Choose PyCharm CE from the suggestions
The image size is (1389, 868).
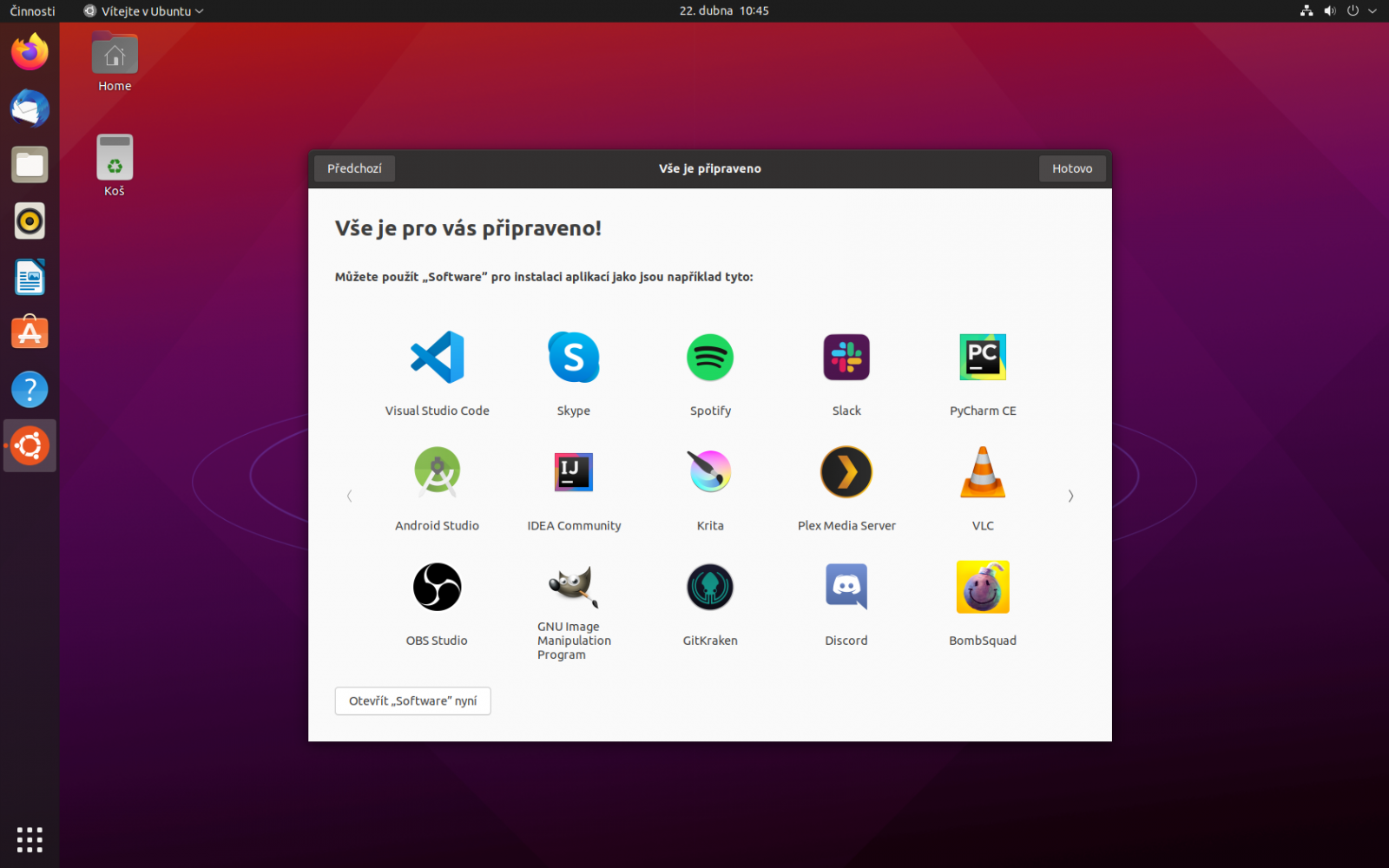[x=982, y=357]
